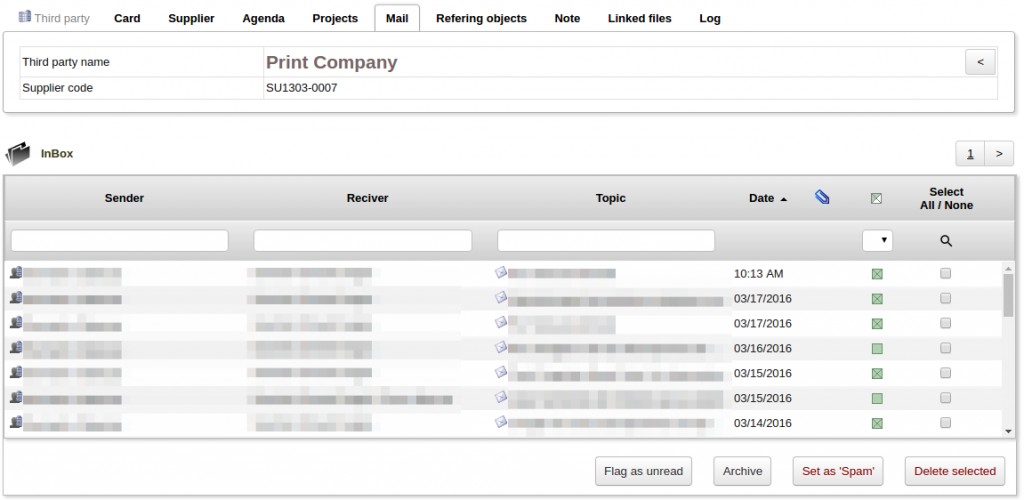Click the Sender filter input field

tap(120, 241)
